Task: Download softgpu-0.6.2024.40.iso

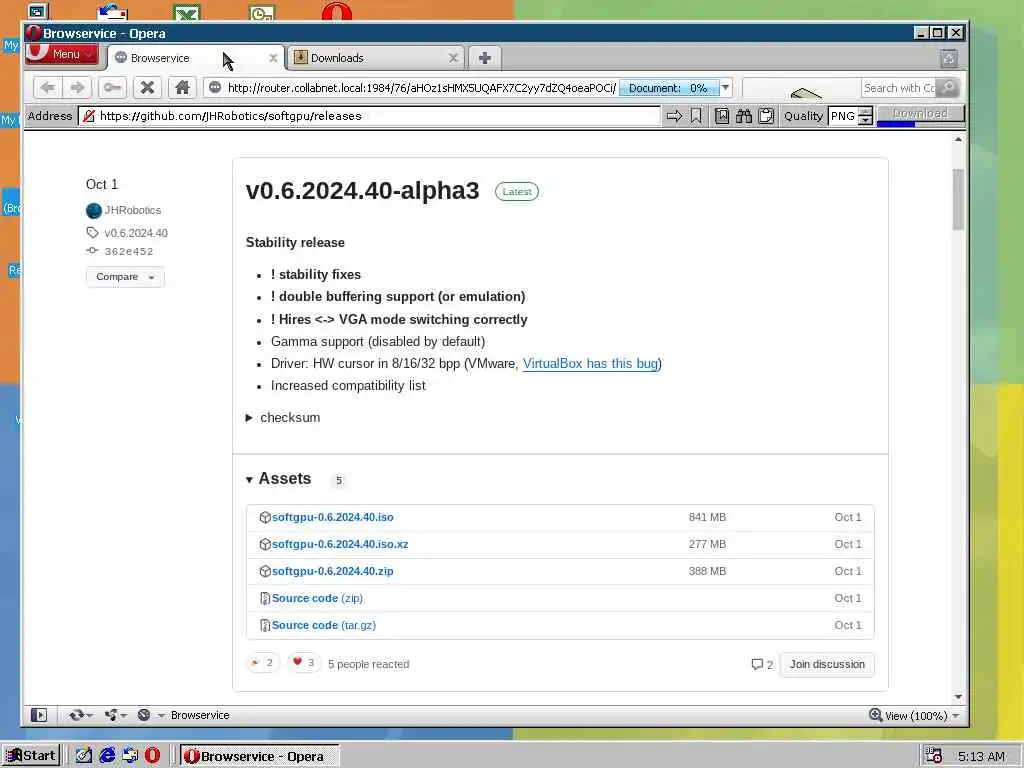Action: [332, 517]
